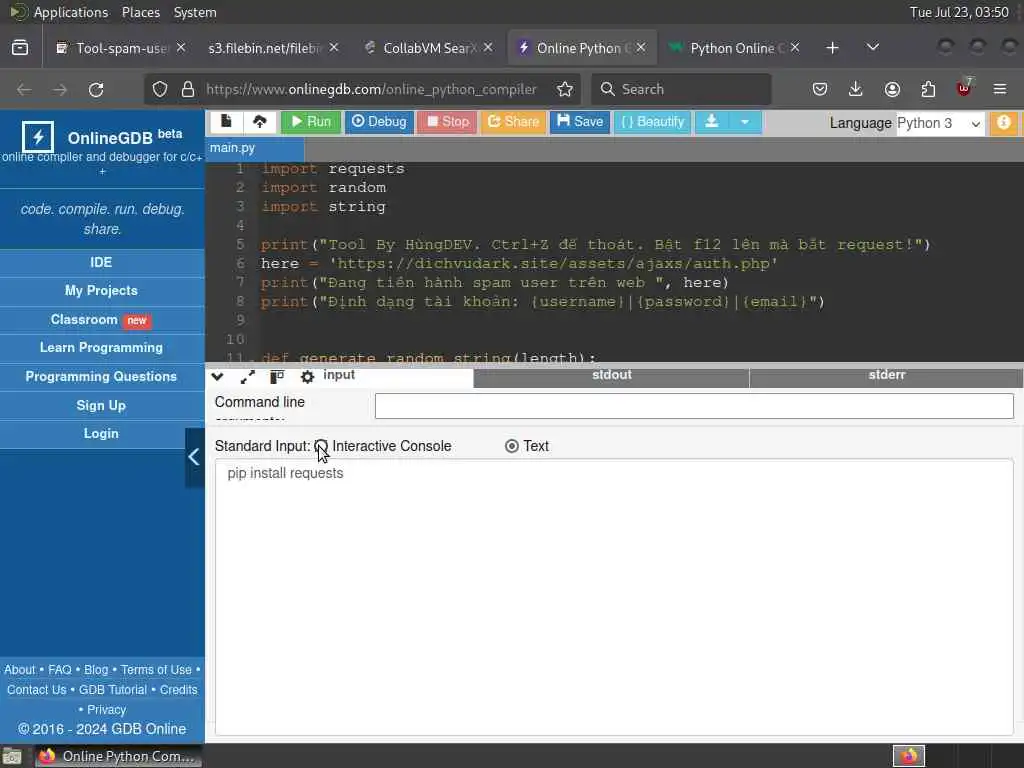Run the Python program
The height and width of the screenshot is (768, 1024).
[x=311, y=121]
